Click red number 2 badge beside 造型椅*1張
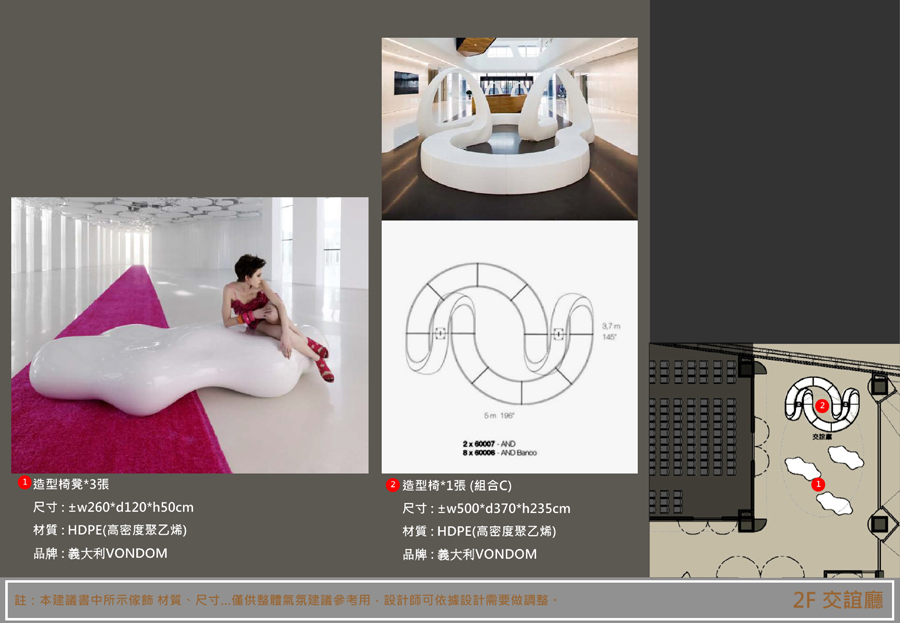The height and width of the screenshot is (623, 900). (x=392, y=485)
